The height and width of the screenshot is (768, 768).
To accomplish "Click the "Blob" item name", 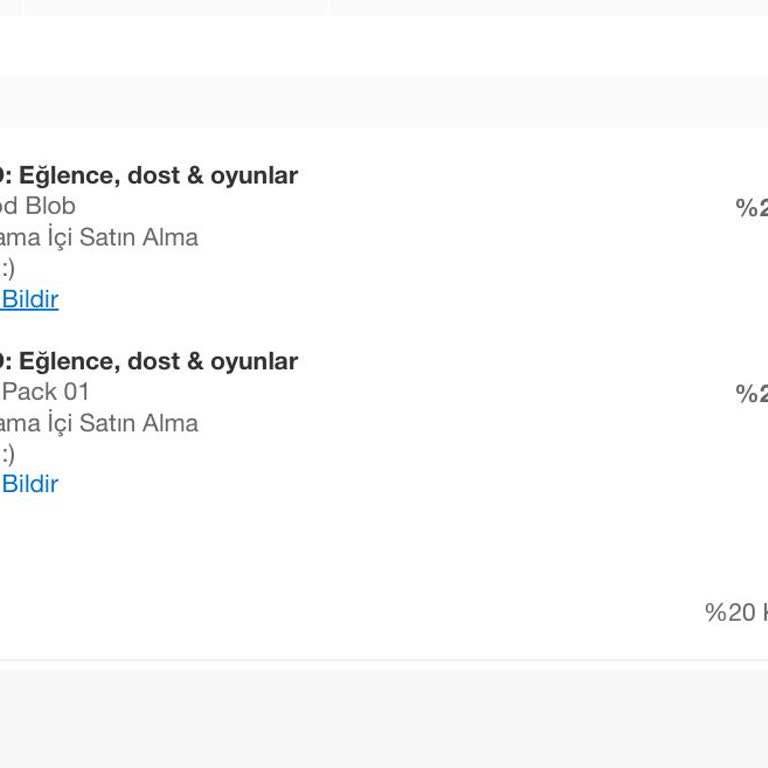I will 50,206.
